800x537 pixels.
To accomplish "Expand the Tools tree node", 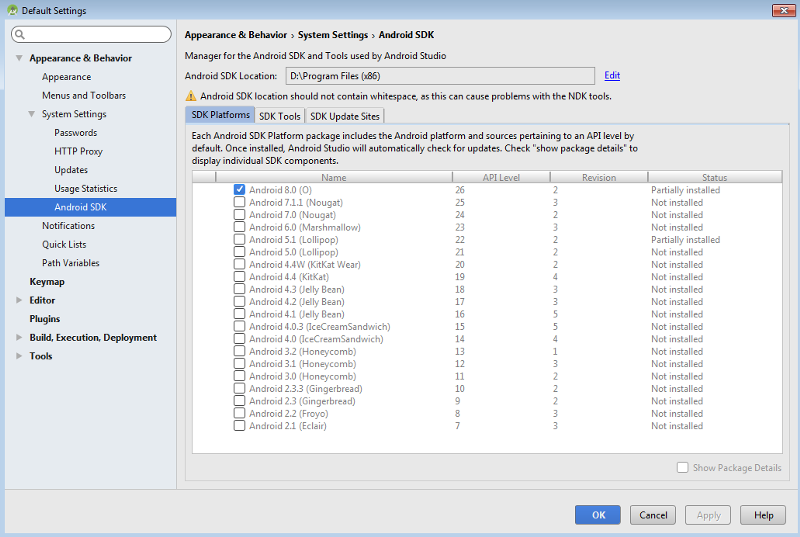I will tap(19, 356).
